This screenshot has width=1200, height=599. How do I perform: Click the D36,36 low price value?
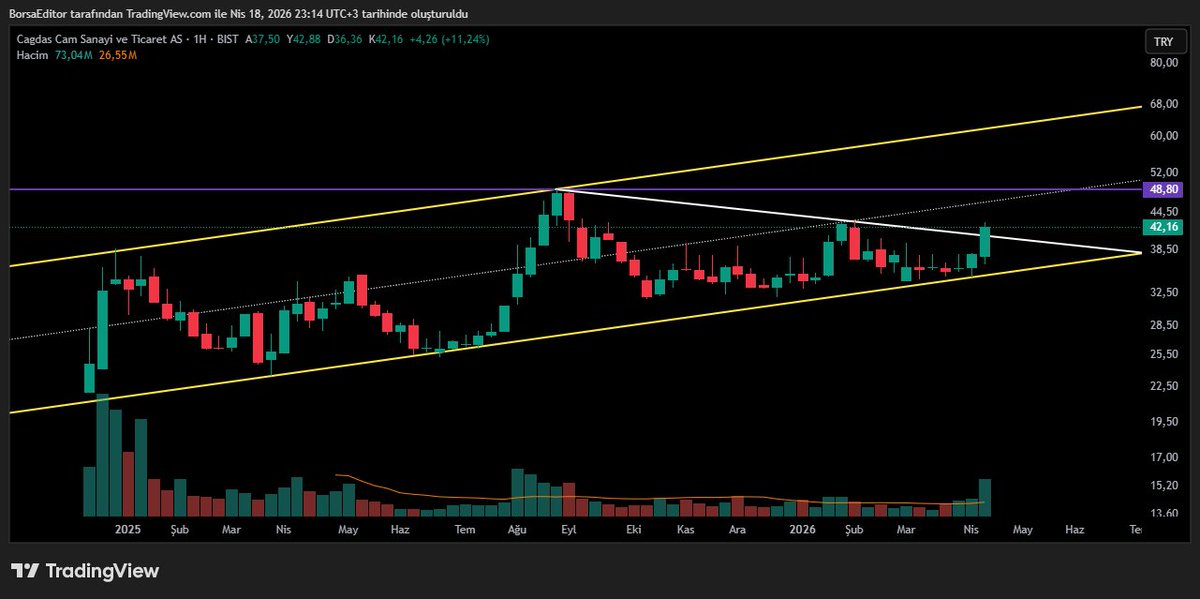pyautogui.click(x=347, y=39)
